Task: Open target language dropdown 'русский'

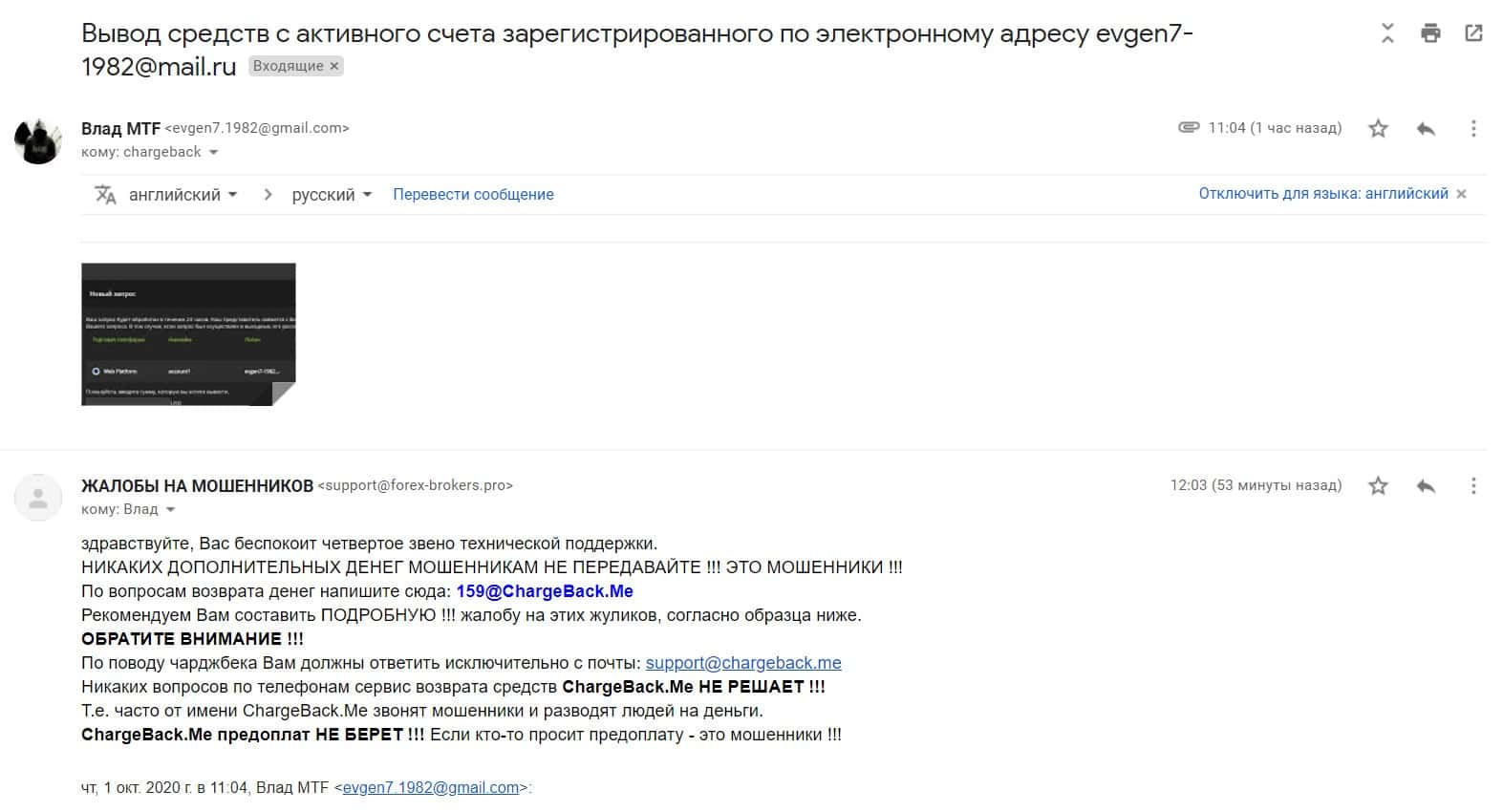Action: [x=332, y=195]
